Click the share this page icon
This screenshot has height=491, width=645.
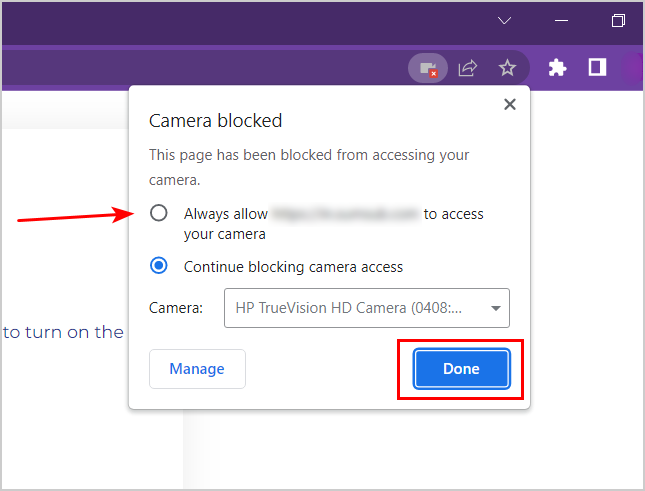point(467,68)
